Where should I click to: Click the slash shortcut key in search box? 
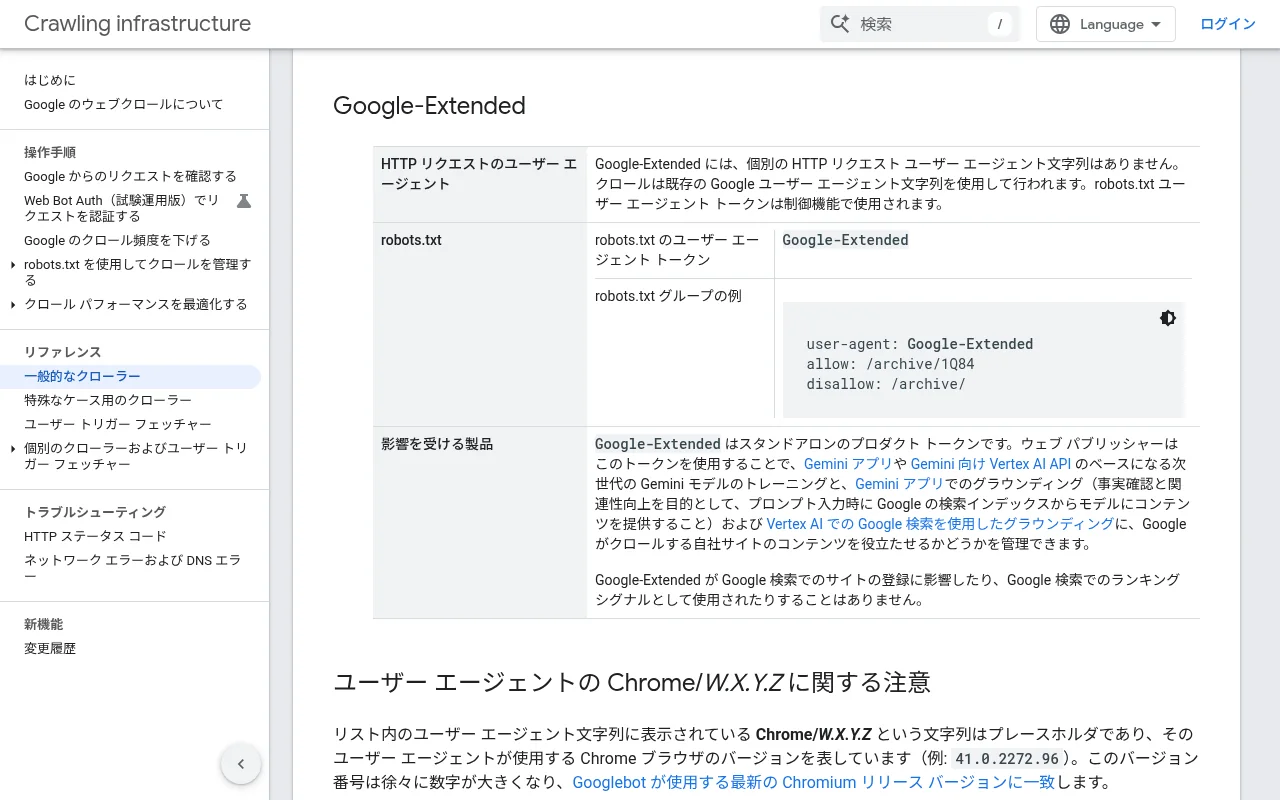pos(999,24)
